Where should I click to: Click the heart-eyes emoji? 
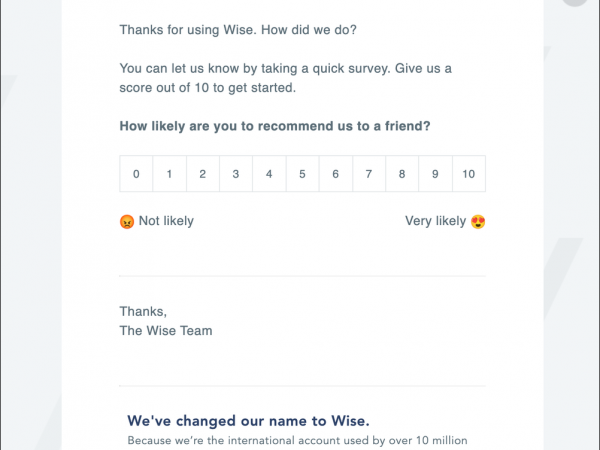click(478, 221)
